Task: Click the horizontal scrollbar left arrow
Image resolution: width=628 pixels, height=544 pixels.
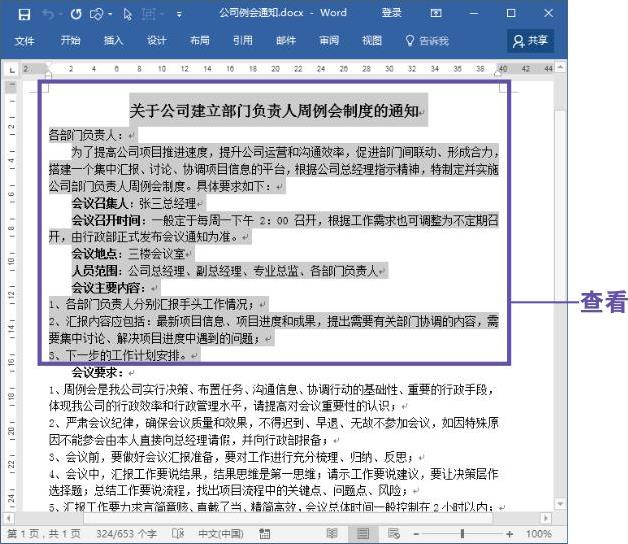Action: (8, 518)
